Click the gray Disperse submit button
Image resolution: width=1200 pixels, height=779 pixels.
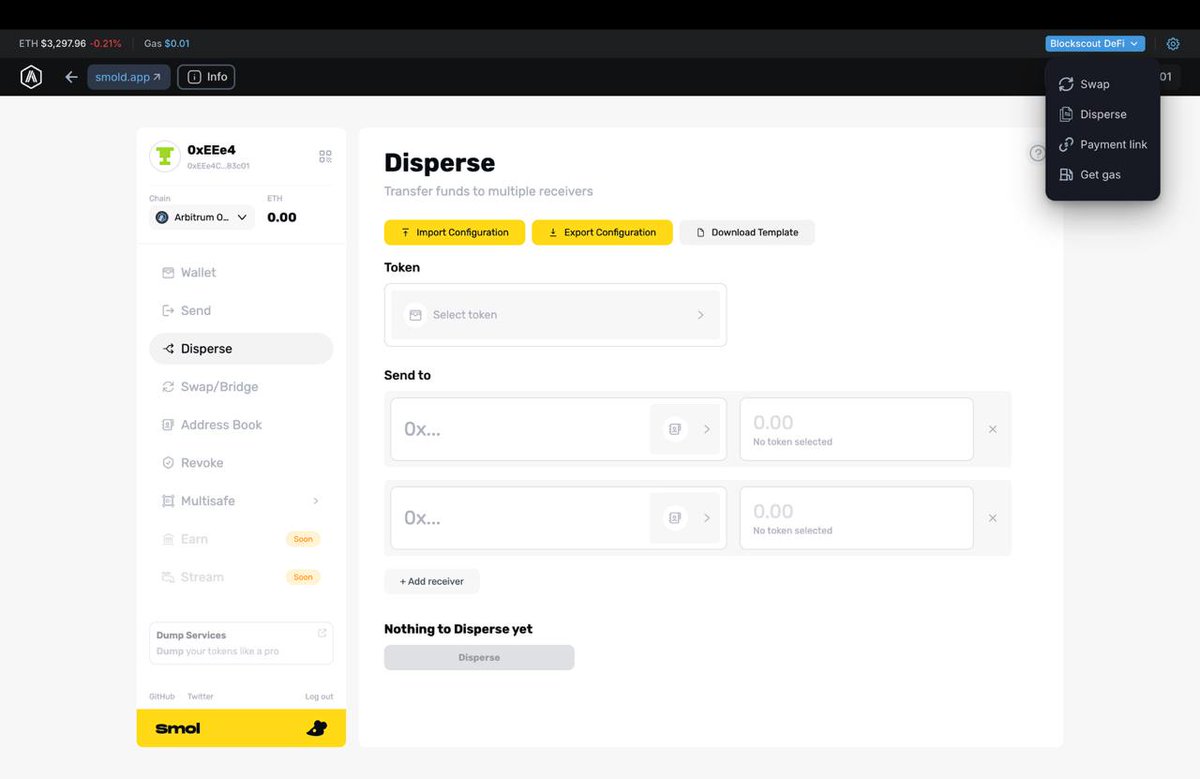(x=479, y=657)
